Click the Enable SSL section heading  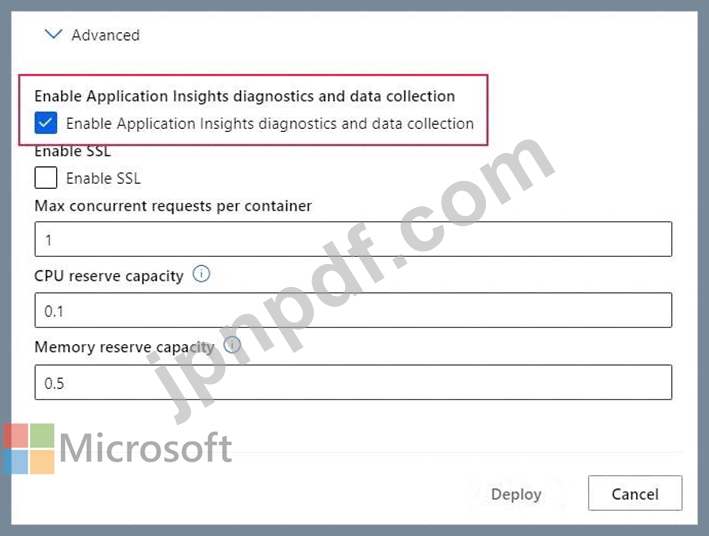72,151
